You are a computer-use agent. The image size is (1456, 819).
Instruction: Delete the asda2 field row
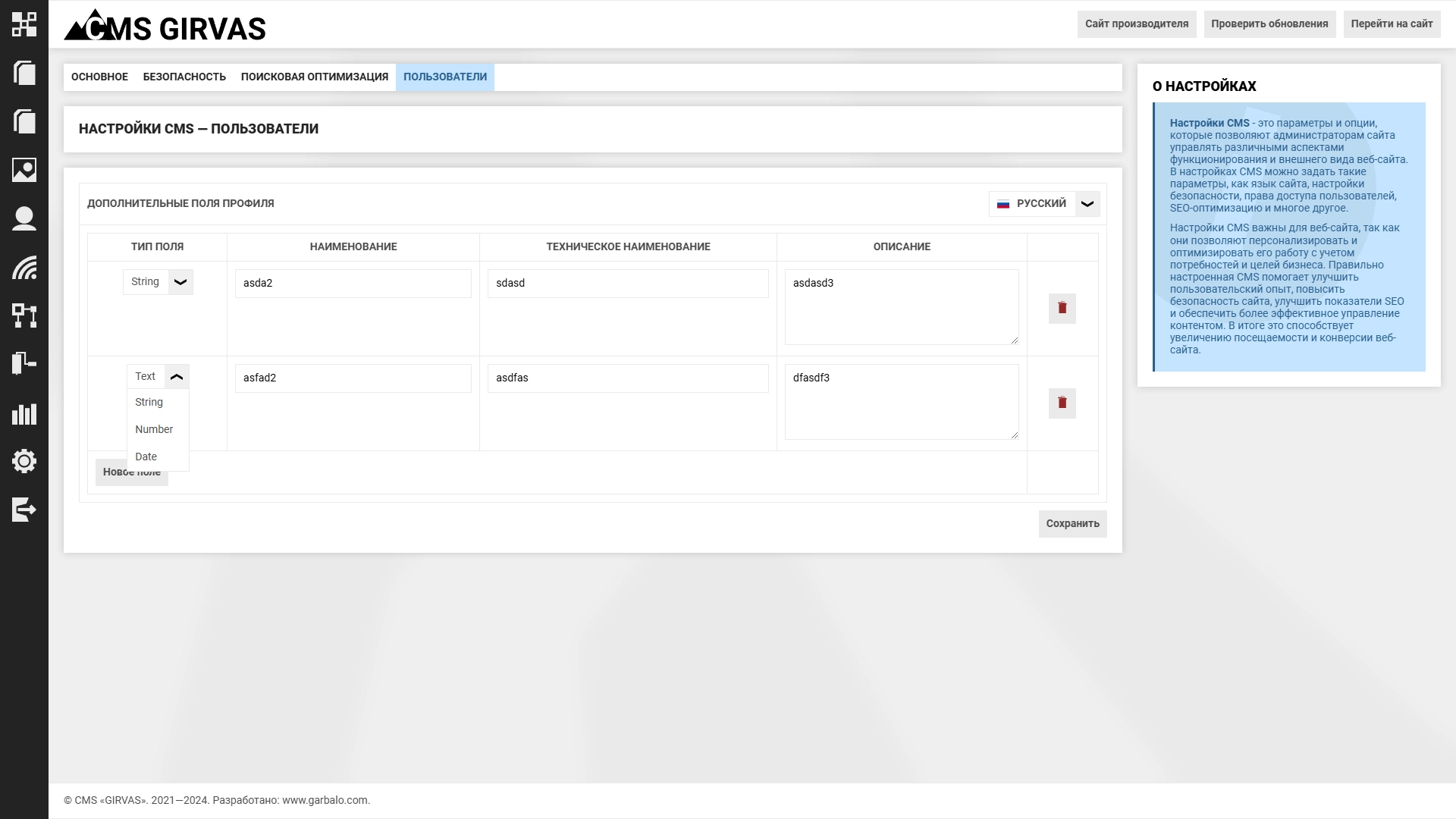[x=1062, y=309]
